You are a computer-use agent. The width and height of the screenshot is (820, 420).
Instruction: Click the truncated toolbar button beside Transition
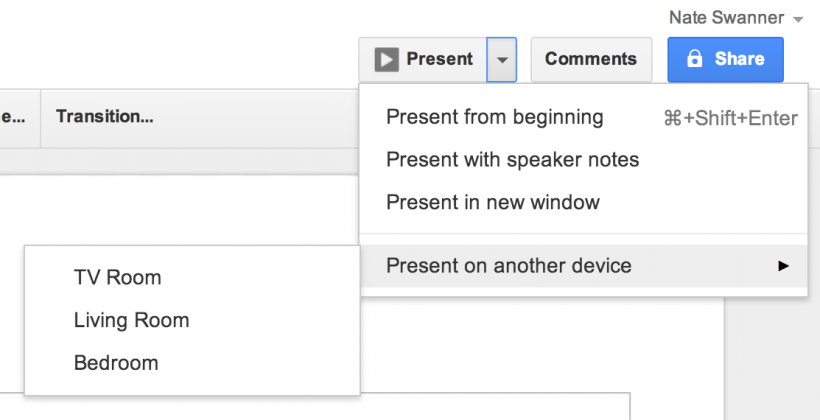pos(13,117)
